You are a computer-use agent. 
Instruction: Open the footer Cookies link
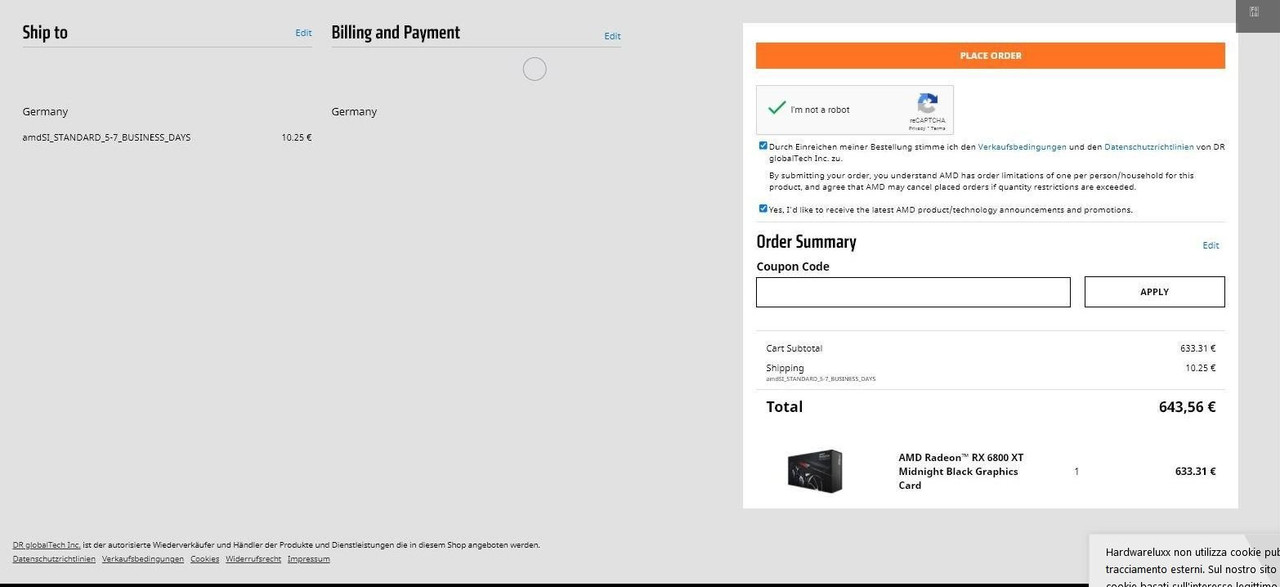click(x=205, y=559)
